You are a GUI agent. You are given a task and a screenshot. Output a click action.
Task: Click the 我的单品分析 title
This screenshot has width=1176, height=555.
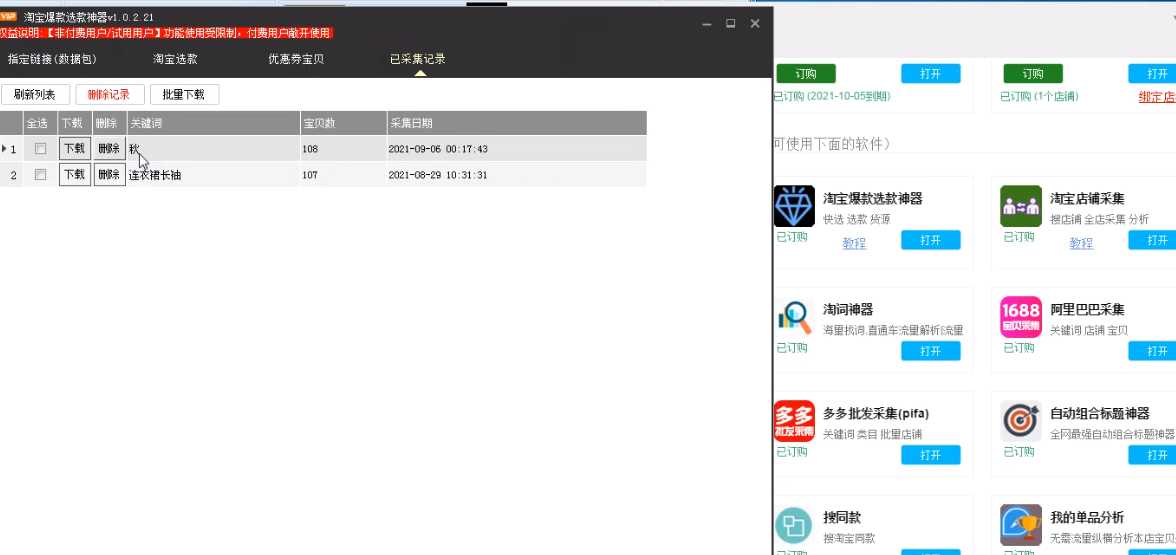click(1088, 518)
